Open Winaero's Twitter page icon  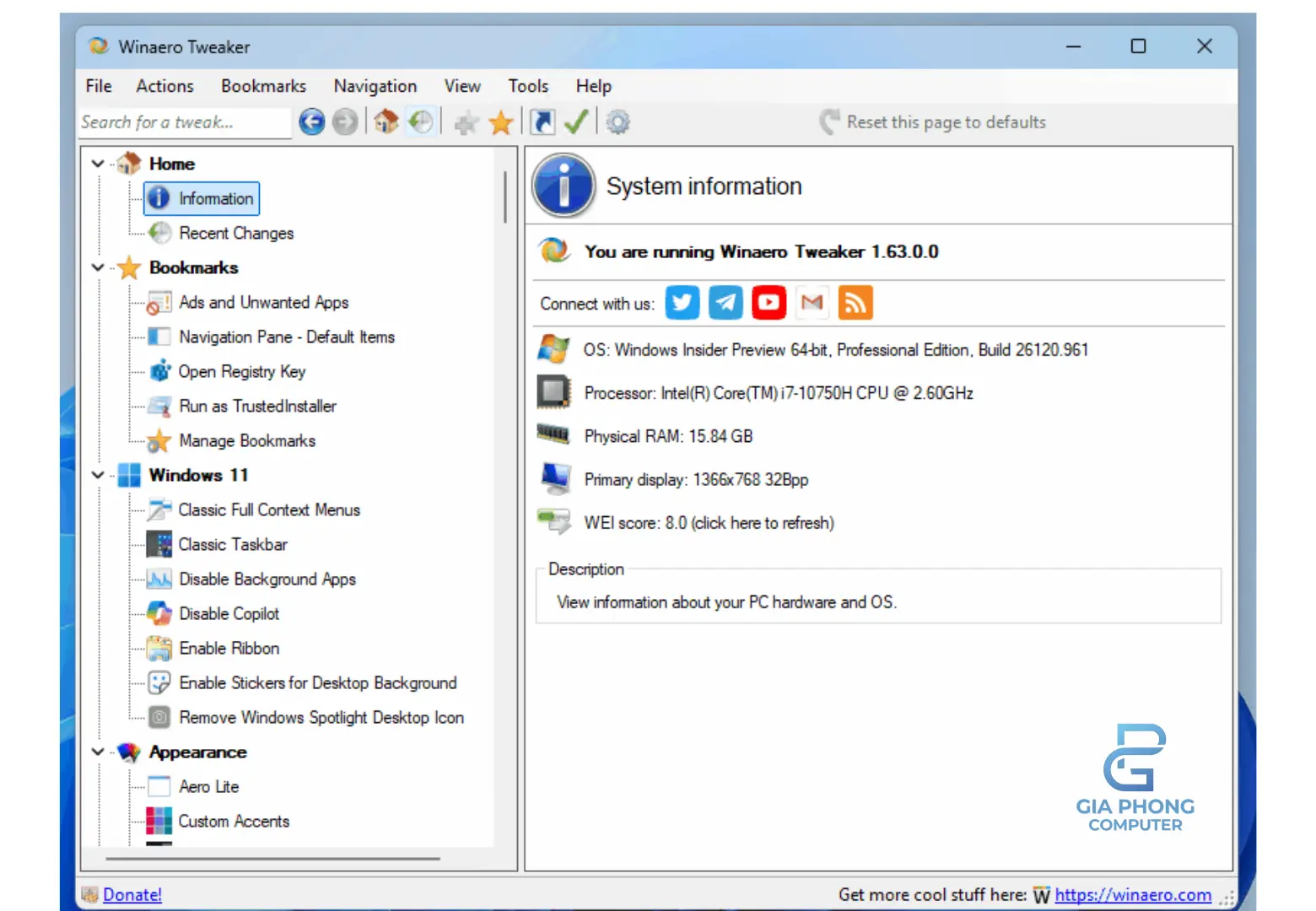(x=682, y=302)
